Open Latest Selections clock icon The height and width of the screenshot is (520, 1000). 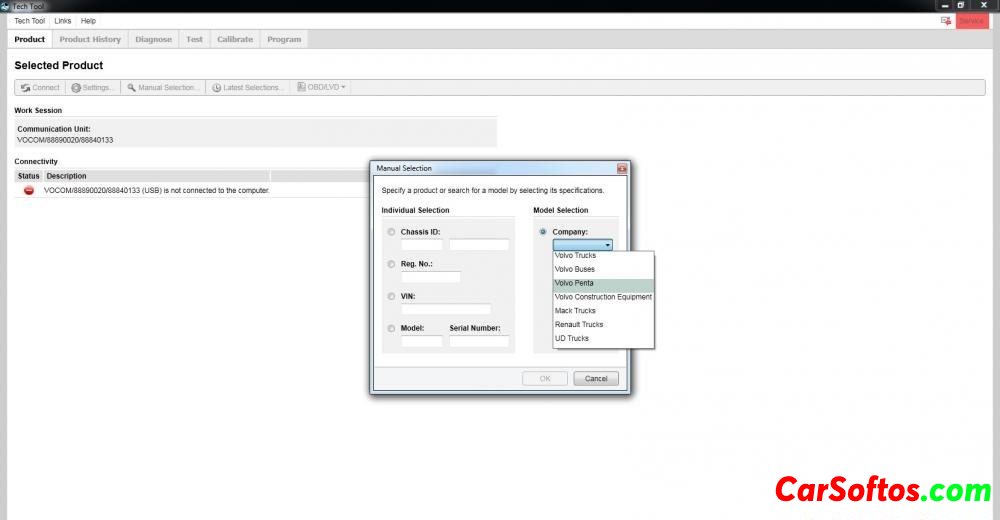(217, 88)
